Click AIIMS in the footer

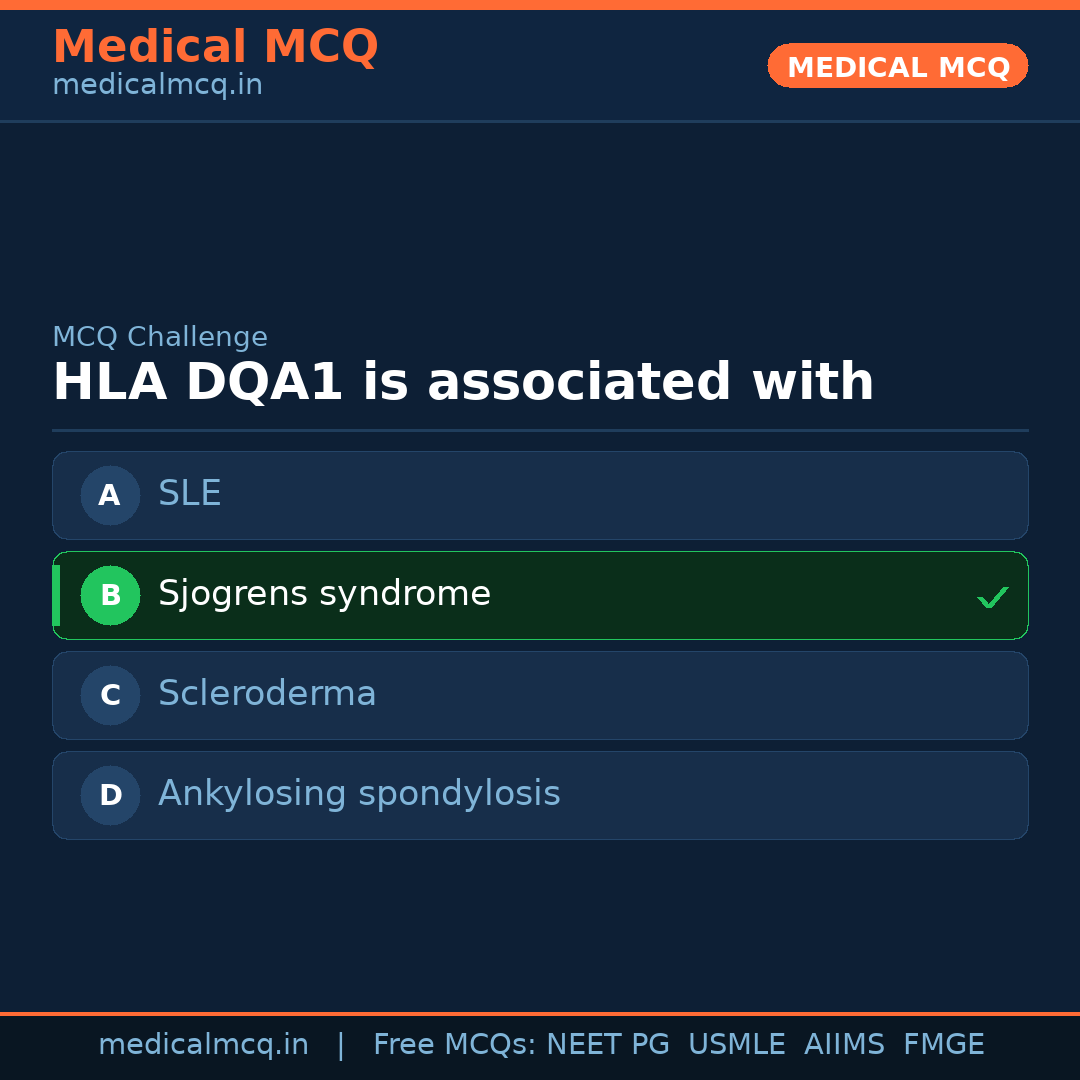pos(844,1045)
